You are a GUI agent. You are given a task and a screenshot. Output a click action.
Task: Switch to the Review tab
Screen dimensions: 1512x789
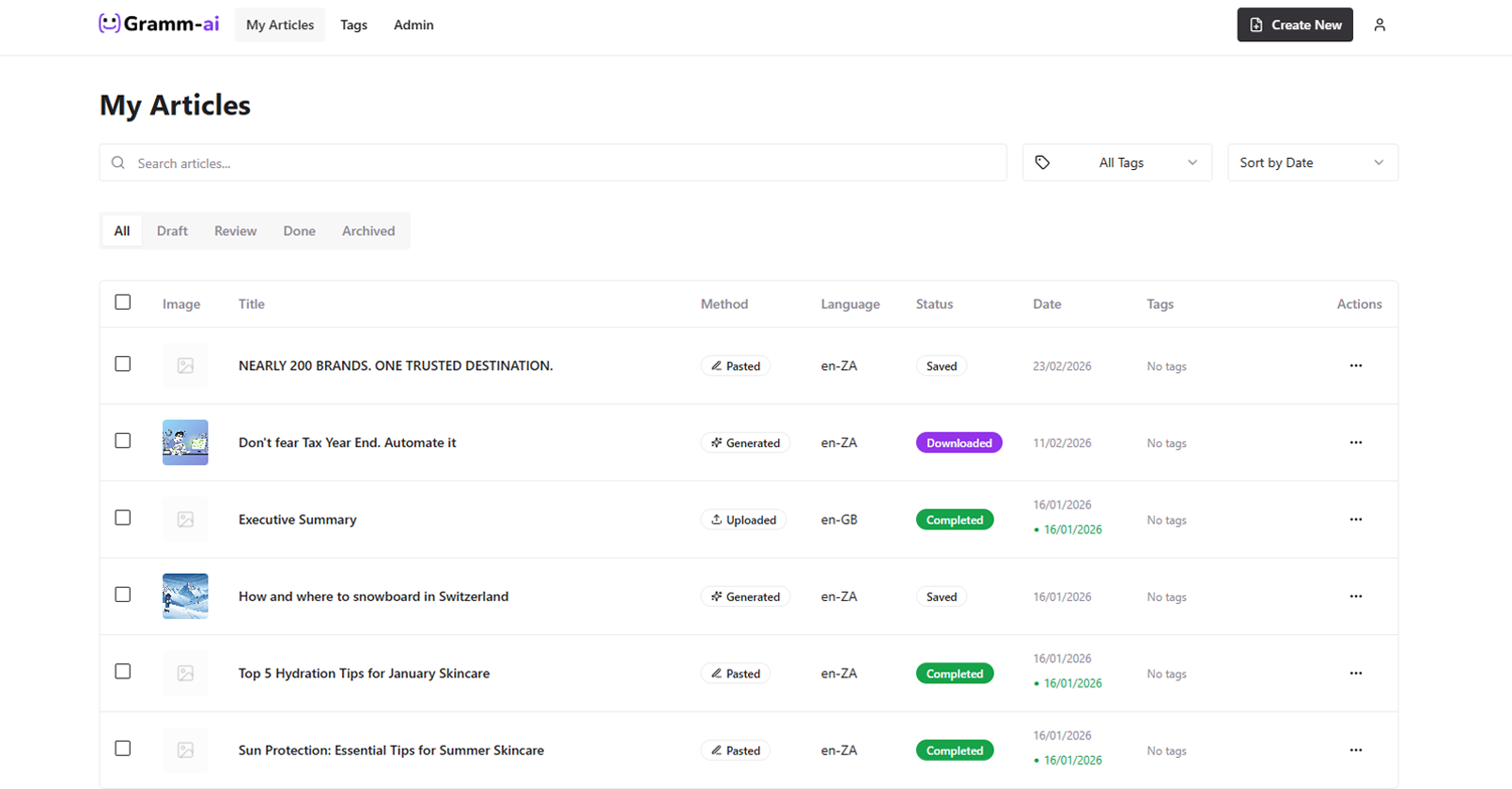[235, 231]
